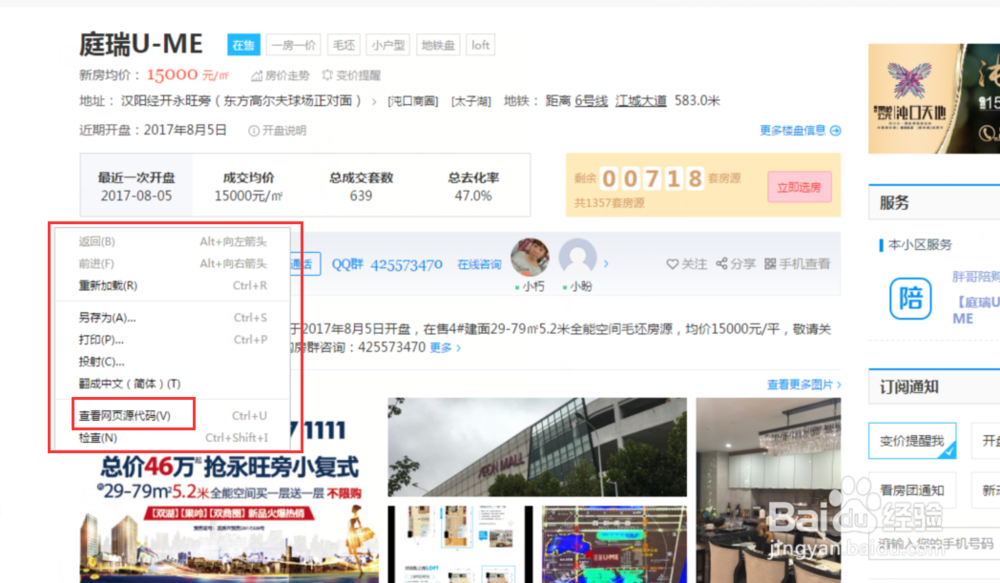Click the 毛坯 tag
1000x583 pixels.
344,45
